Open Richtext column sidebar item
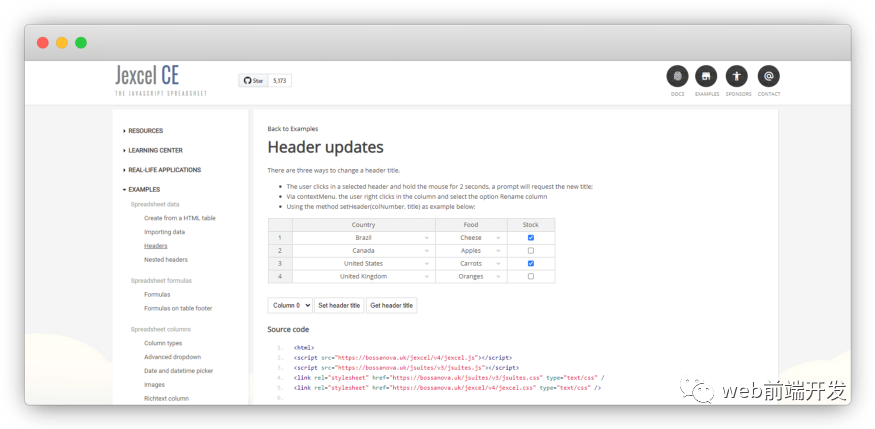Screen dimensions: 875x429 coord(166,398)
